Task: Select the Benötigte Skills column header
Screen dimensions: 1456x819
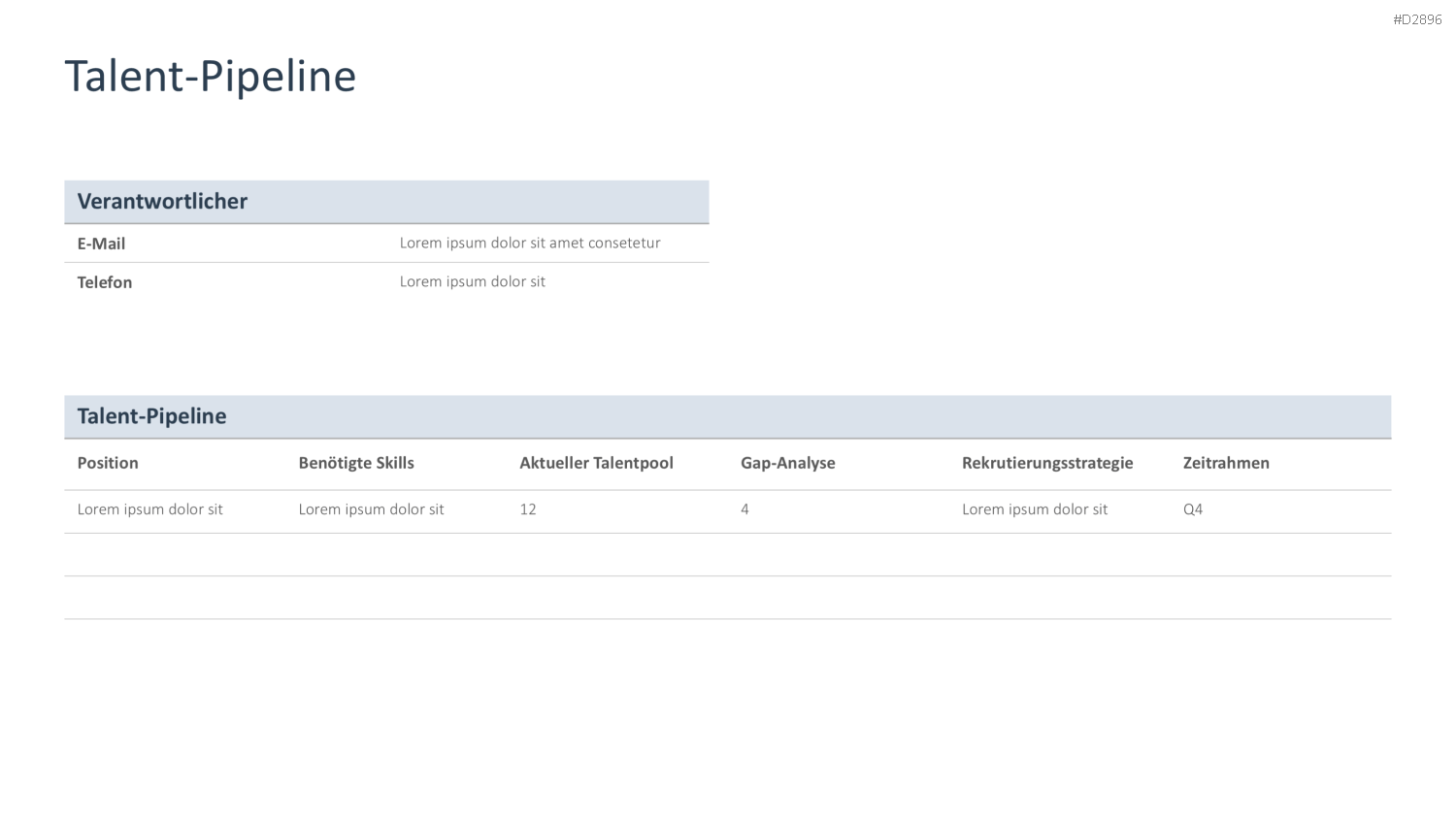Action: pos(356,463)
